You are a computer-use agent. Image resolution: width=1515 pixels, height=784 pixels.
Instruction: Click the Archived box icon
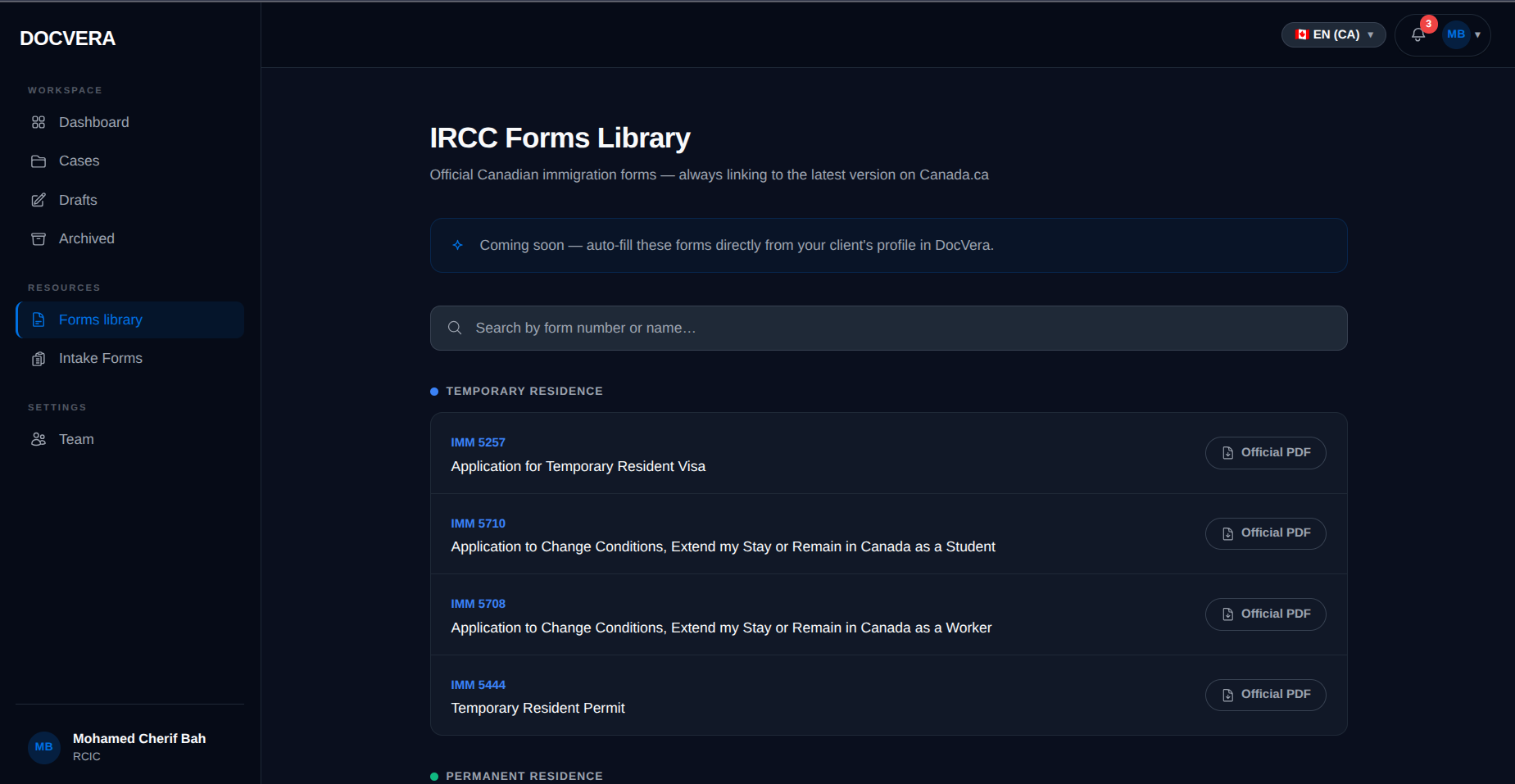[x=39, y=239]
